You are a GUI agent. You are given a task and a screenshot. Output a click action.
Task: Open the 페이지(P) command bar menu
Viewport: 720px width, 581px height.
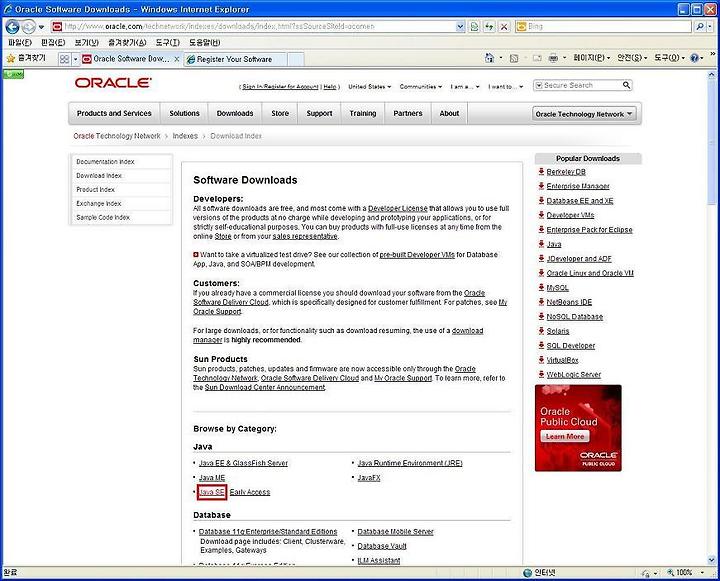coord(591,58)
